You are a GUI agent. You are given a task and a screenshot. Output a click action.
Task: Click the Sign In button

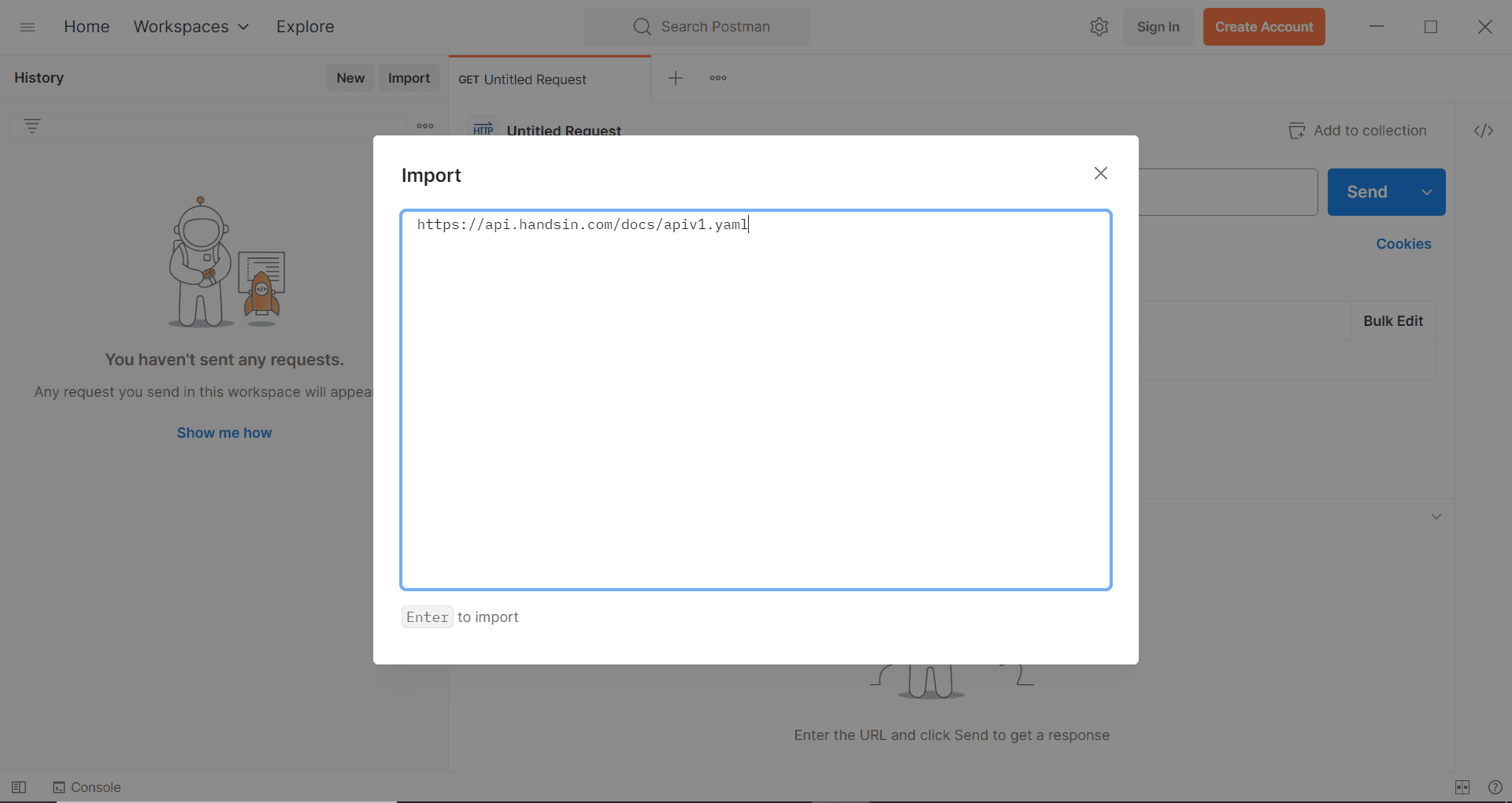point(1158,27)
